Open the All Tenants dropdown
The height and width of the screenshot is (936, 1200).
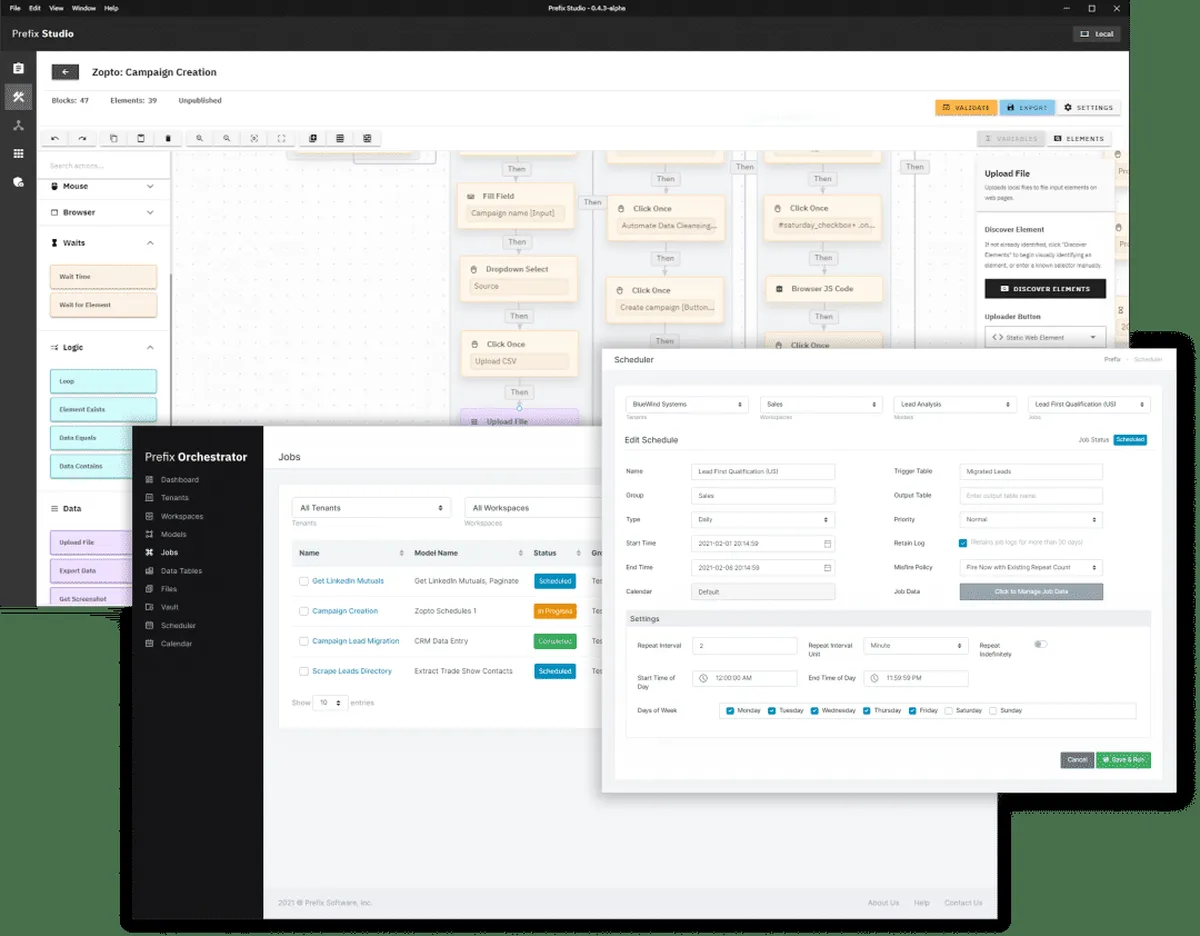tap(371, 508)
